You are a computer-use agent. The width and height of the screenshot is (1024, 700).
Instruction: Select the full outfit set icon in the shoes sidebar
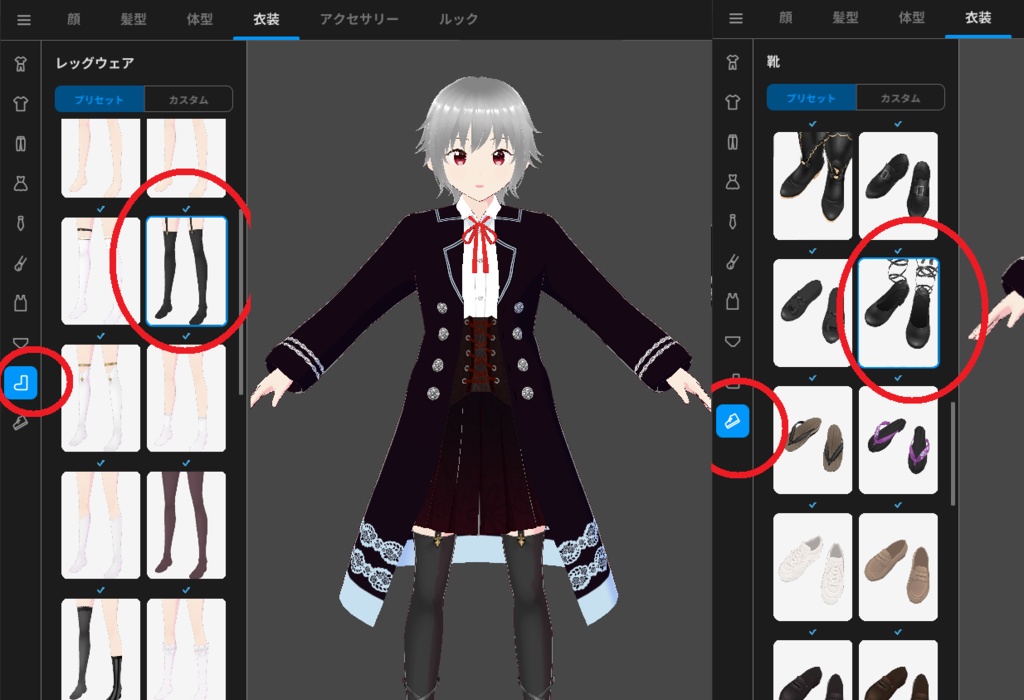coord(732,61)
